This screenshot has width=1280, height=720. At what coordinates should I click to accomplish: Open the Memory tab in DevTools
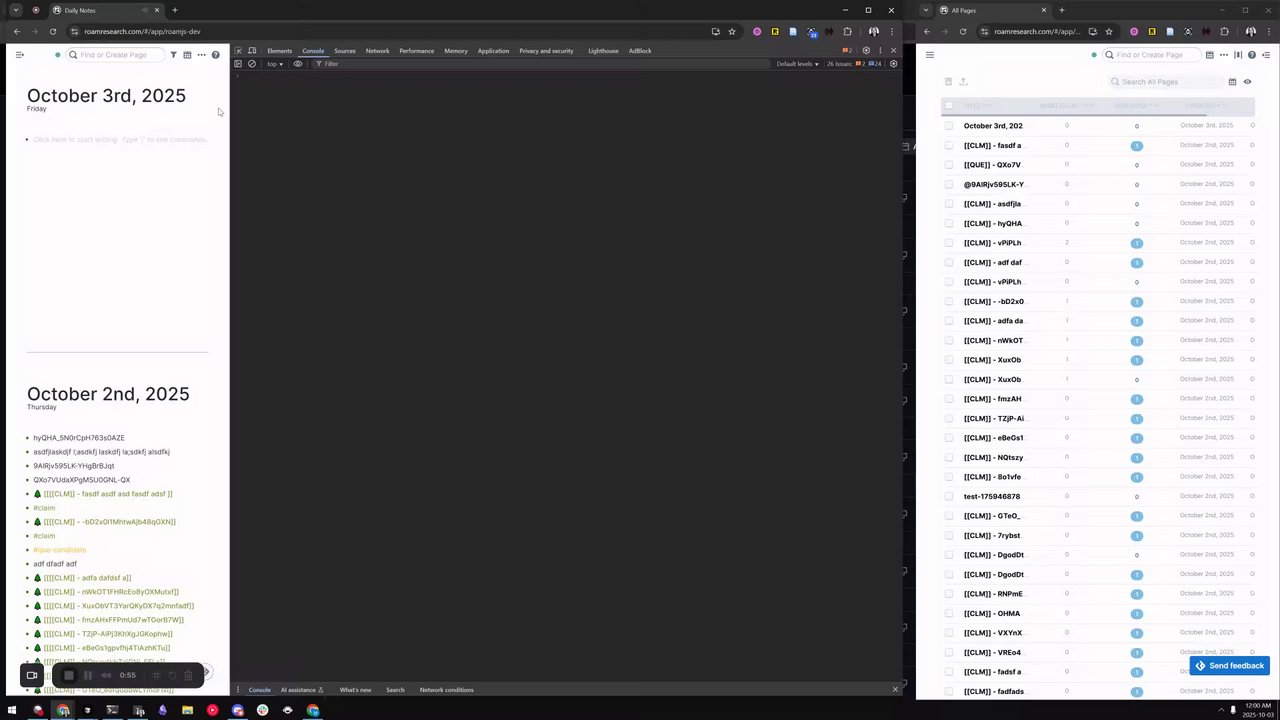456,51
